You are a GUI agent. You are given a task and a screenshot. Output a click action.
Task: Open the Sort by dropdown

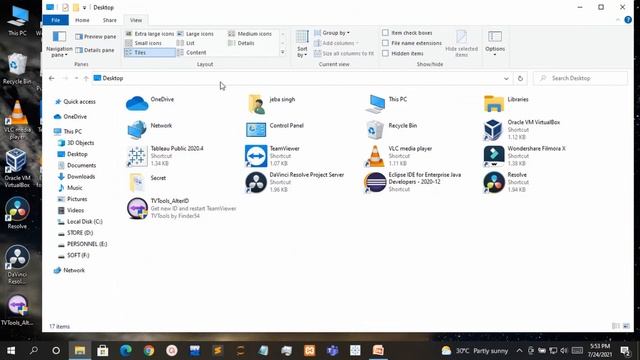[302, 44]
